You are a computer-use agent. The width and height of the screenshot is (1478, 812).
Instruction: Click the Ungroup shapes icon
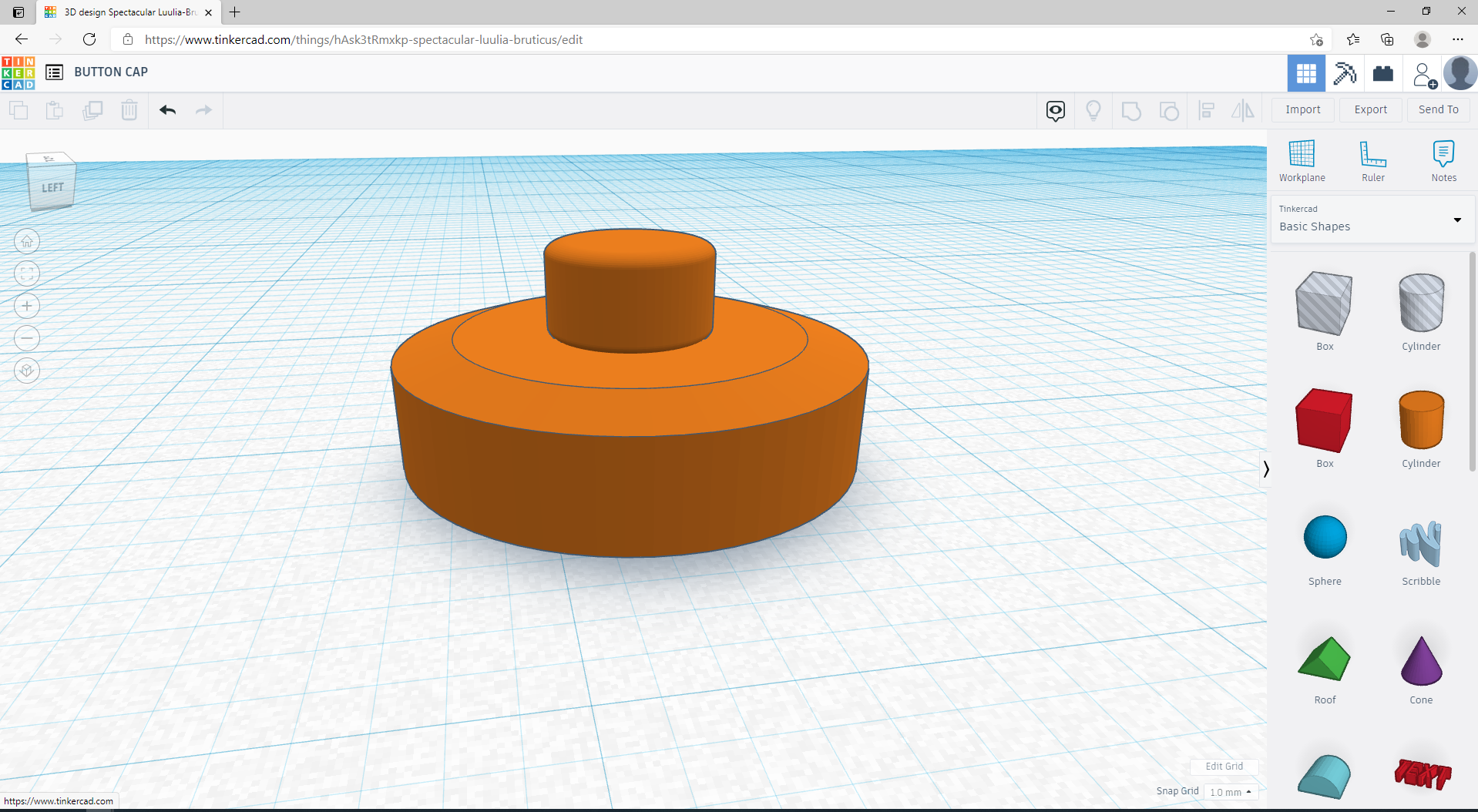(x=1169, y=111)
